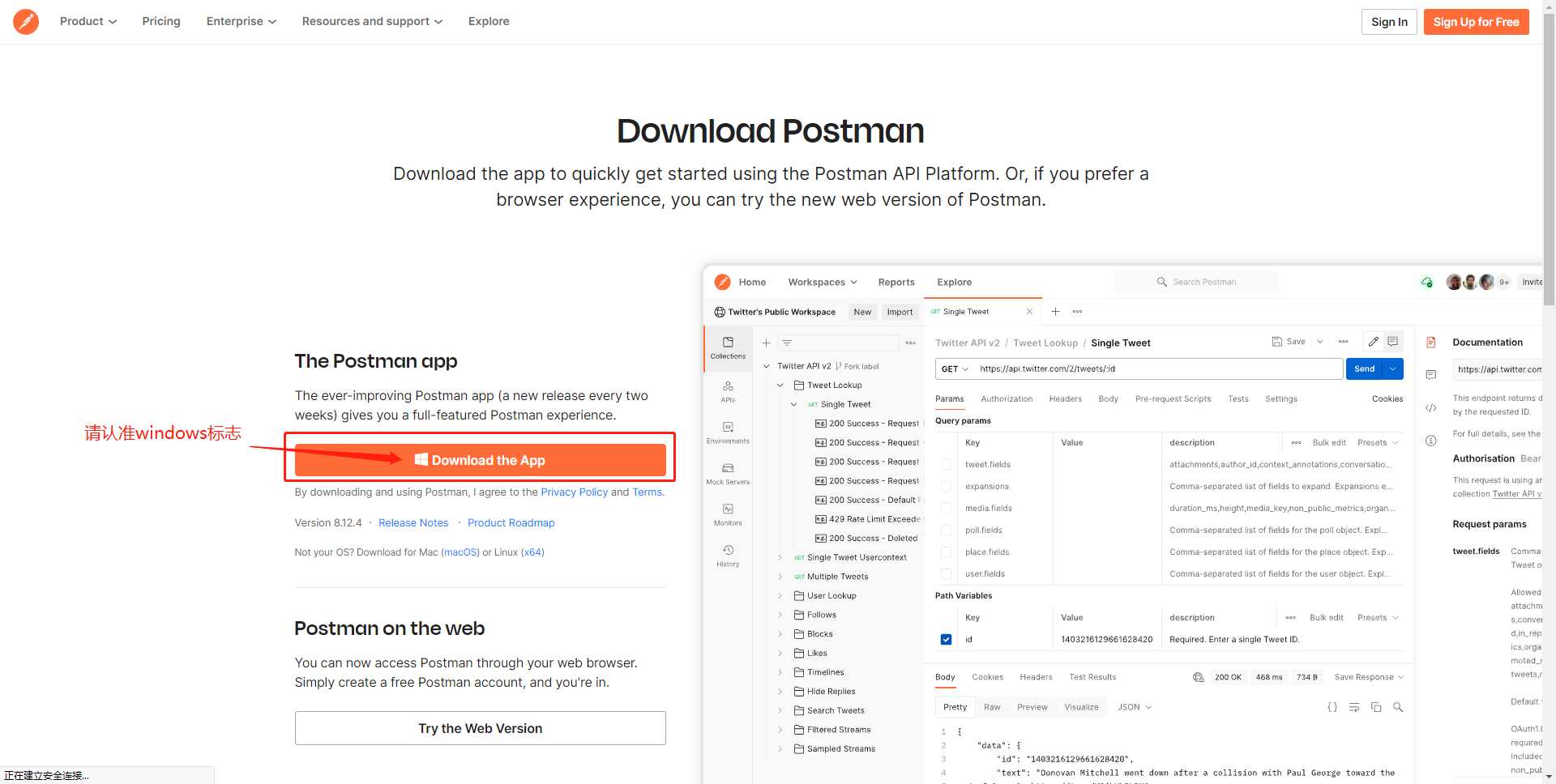The height and width of the screenshot is (784, 1556).
Task: Open Resources and support menu
Action: tap(372, 21)
